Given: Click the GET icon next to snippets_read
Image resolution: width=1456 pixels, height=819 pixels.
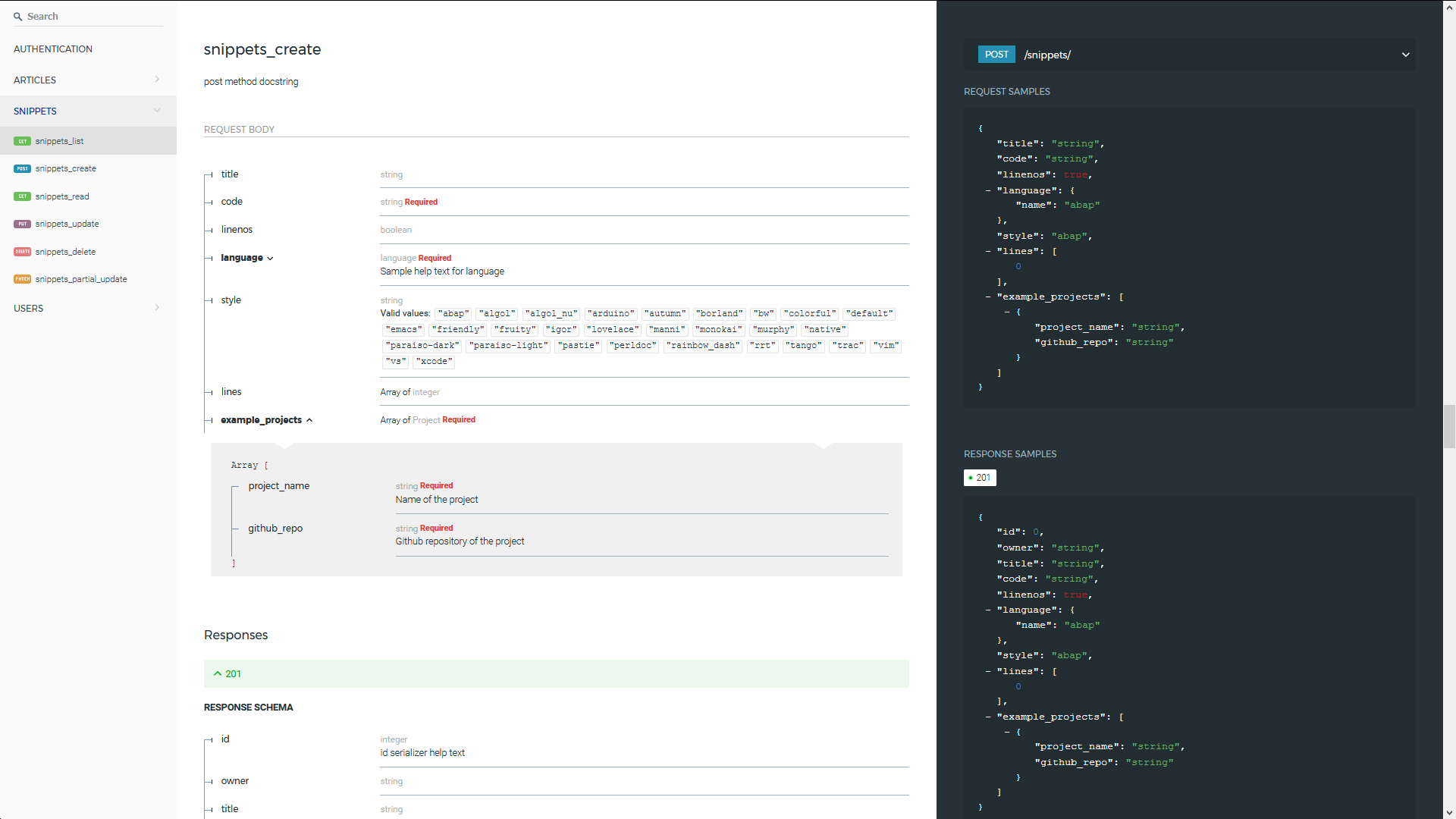Looking at the screenshot, I should pyautogui.click(x=22, y=196).
